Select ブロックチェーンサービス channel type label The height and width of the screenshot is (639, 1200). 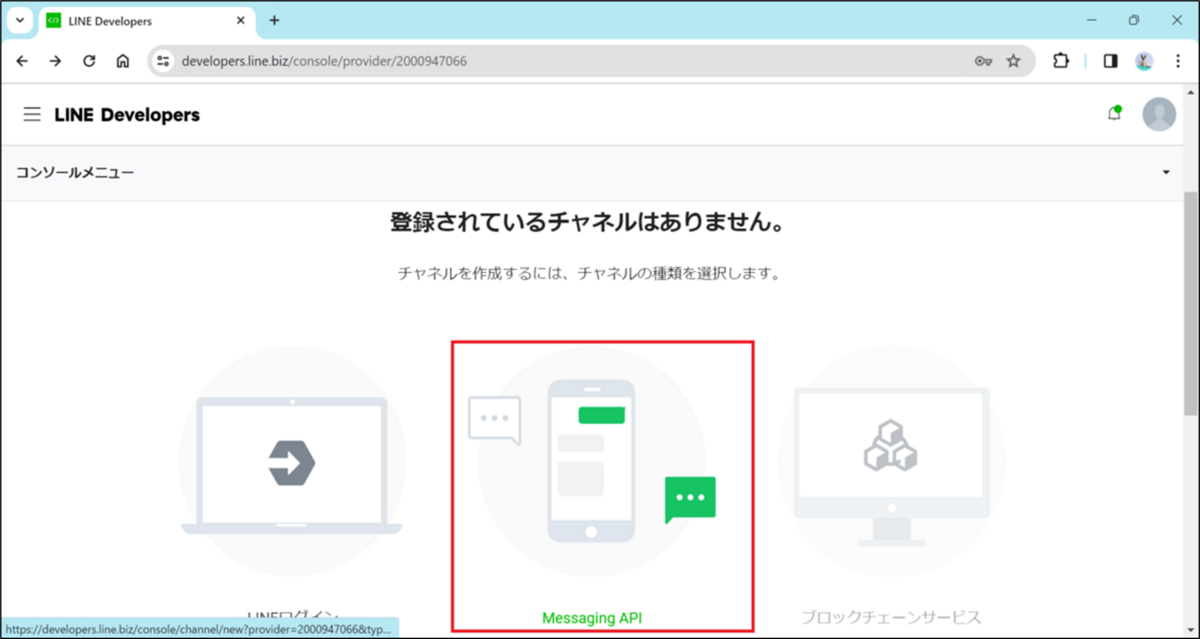pyautogui.click(x=891, y=617)
